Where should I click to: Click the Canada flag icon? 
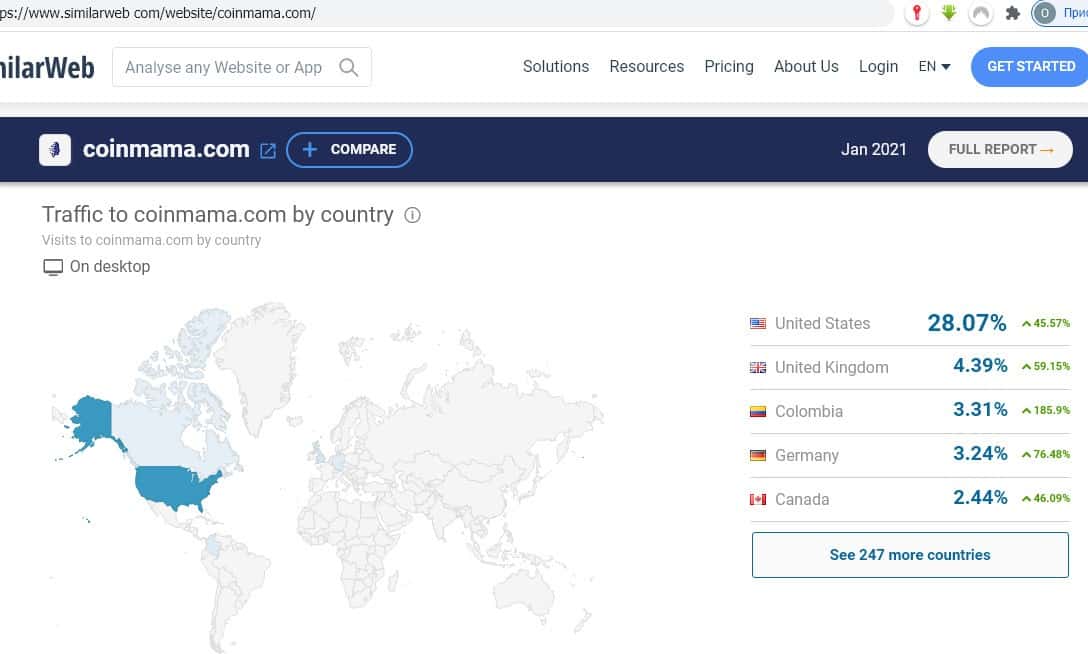point(758,499)
